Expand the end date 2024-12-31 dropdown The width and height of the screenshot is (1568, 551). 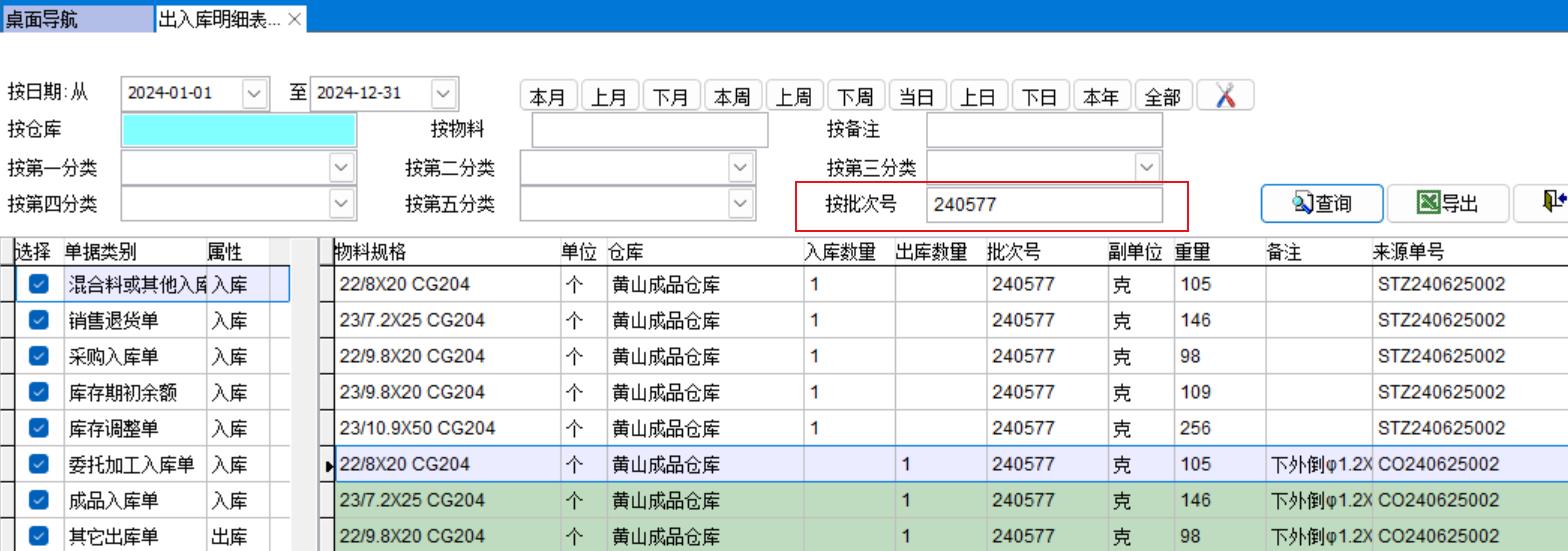(x=442, y=93)
